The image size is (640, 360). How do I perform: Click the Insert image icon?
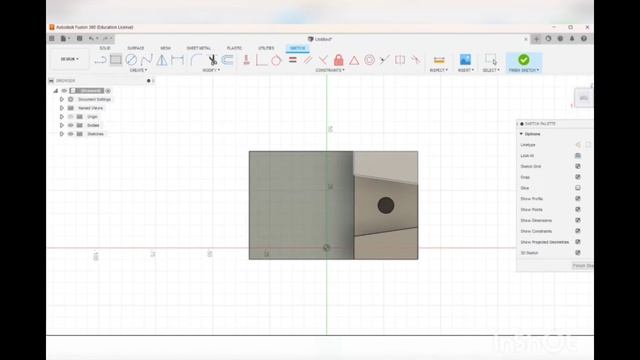tap(465, 60)
